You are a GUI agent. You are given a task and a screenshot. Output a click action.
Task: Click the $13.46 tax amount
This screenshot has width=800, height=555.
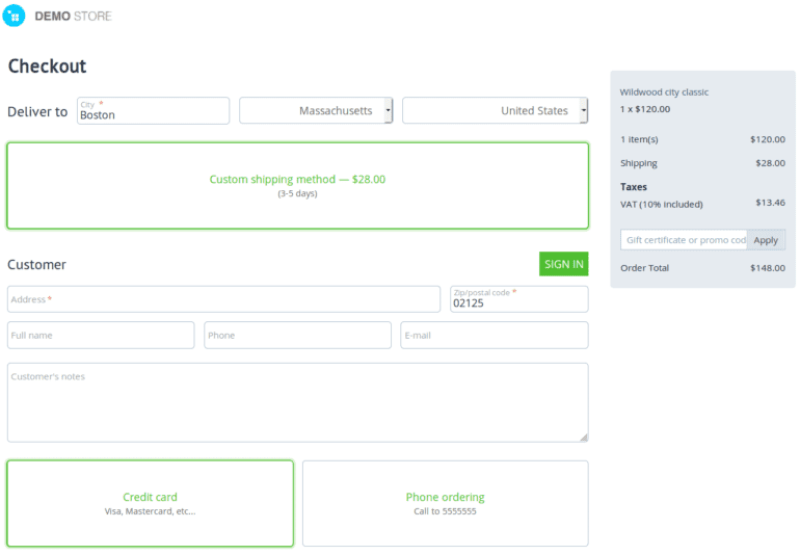pos(770,203)
